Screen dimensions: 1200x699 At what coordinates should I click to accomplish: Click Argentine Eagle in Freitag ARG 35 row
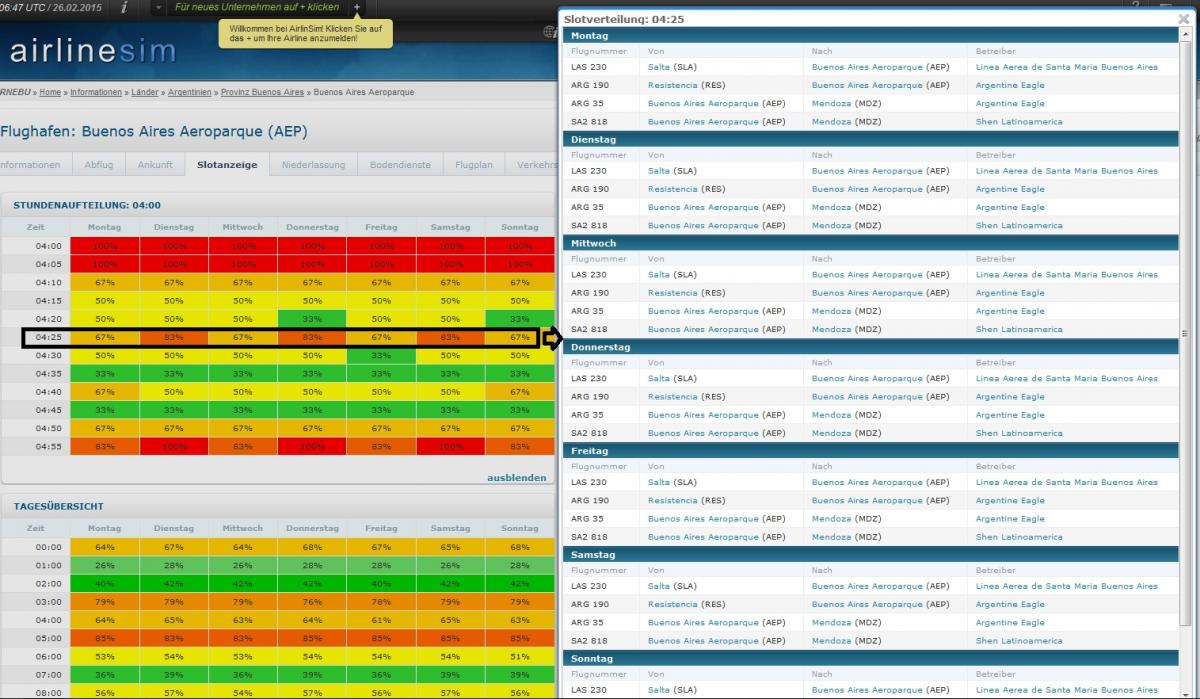pyautogui.click(x=1010, y=518)
